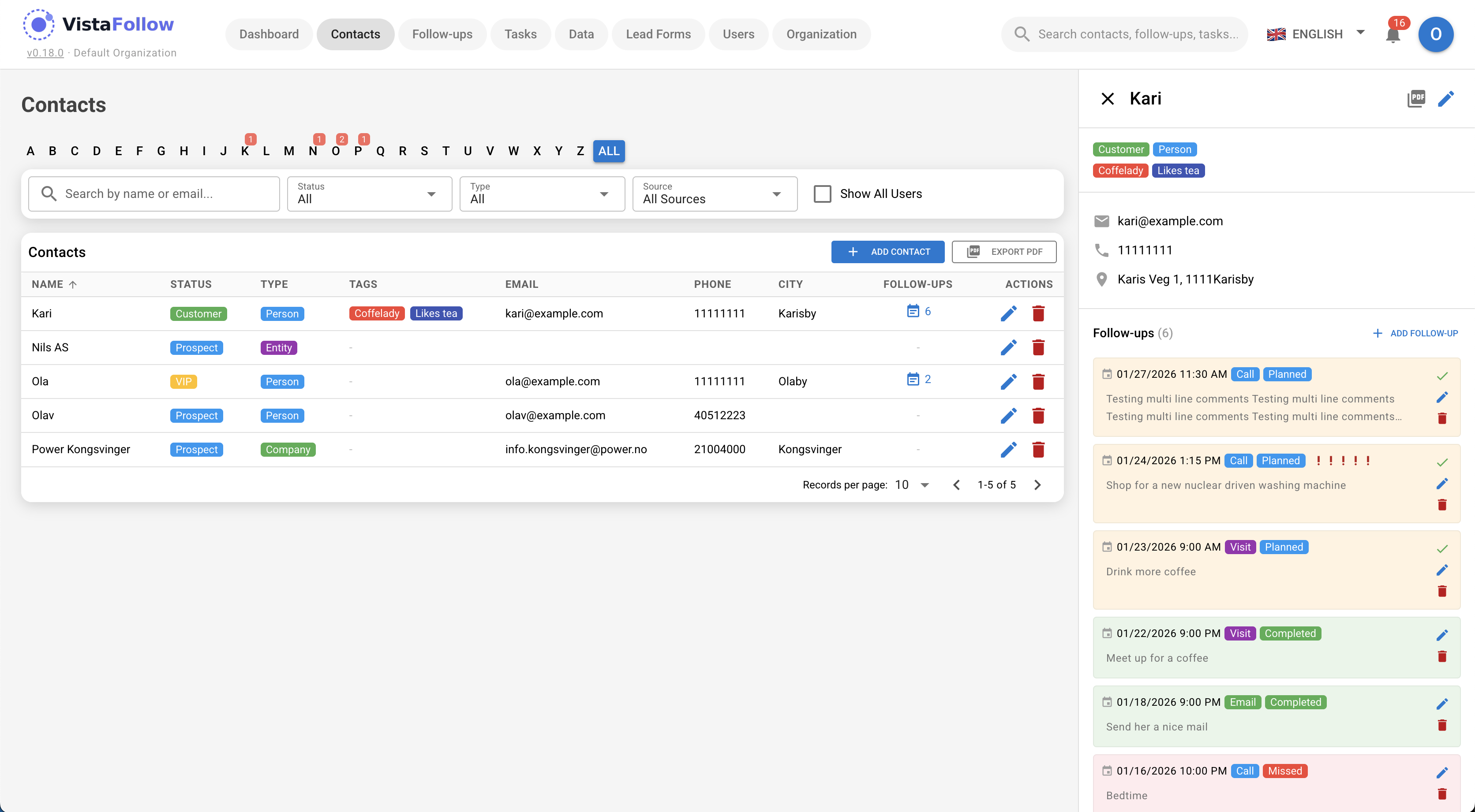This screenshot has height=812, width=1475.
Task: Mark the Drink more coffee follow-up complete
Action: (1442, 549)
